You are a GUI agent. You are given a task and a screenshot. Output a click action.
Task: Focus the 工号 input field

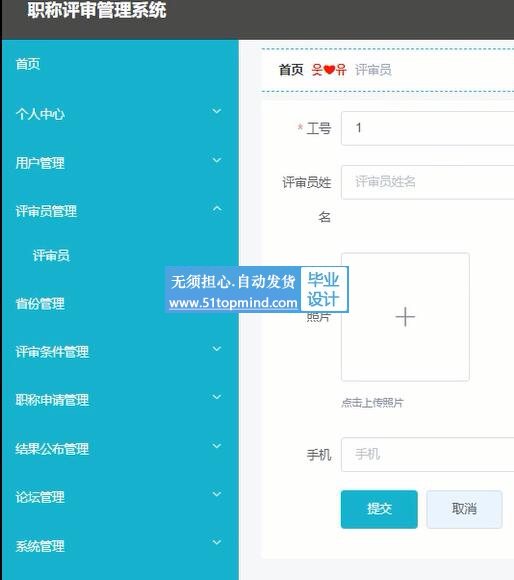coord(427,128)
